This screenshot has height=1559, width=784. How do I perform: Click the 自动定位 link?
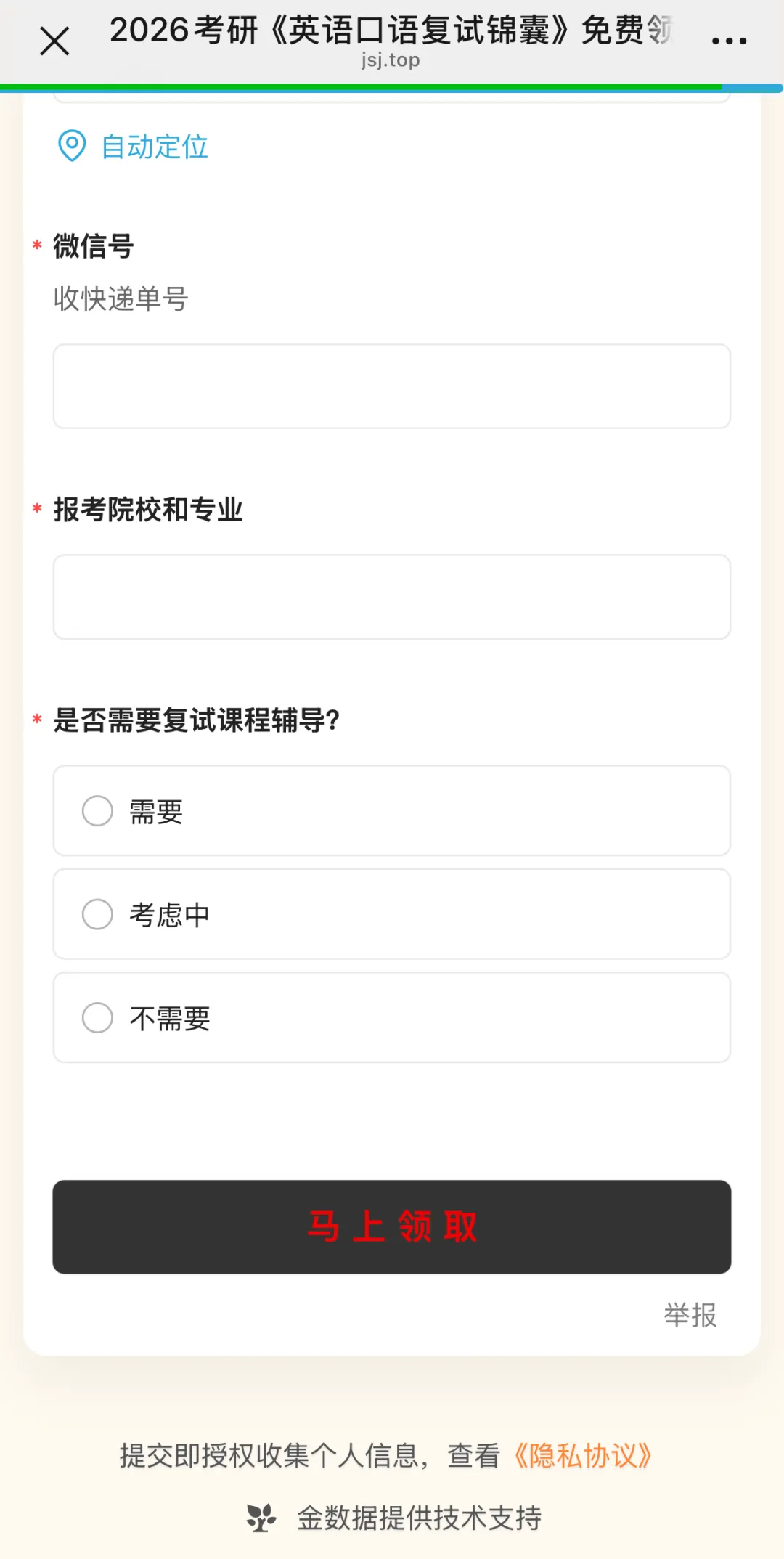tap(155, 147)
